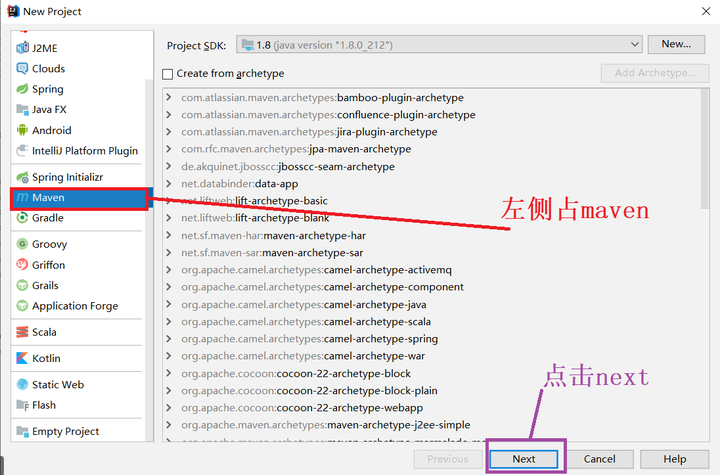Select Spring project type

[x=78, y=89]
